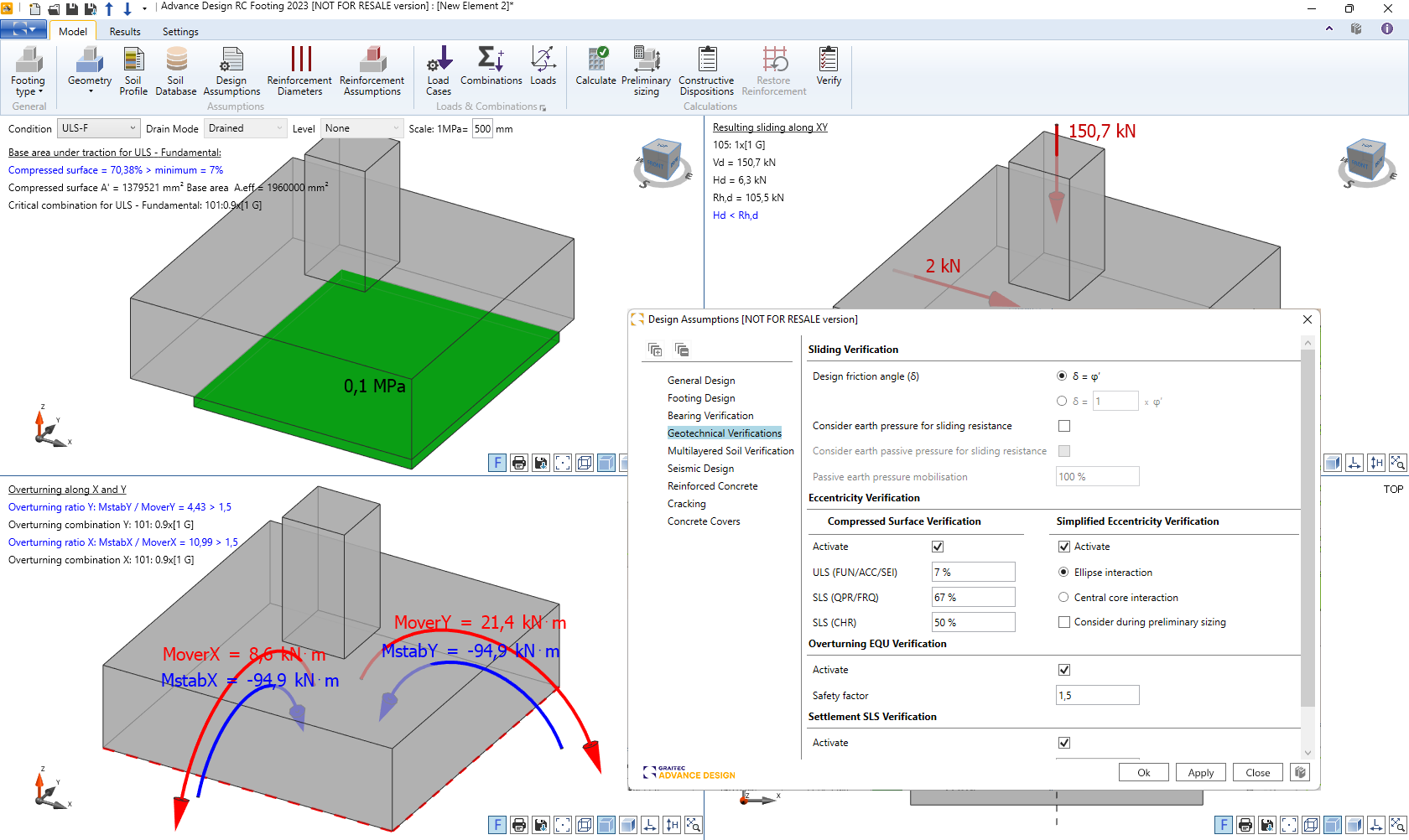Run Preliminary sizing
This screenshot has height=840, width=1409.
pyautogui.click(x=647, y=71)
